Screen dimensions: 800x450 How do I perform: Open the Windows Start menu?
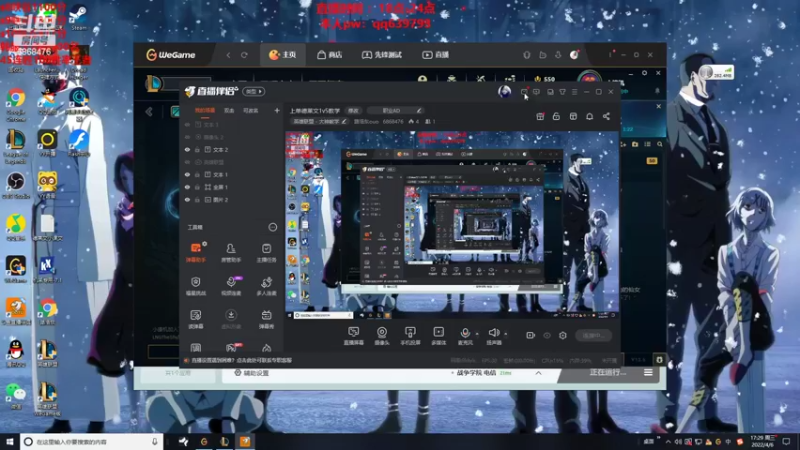tap(10, 442)
